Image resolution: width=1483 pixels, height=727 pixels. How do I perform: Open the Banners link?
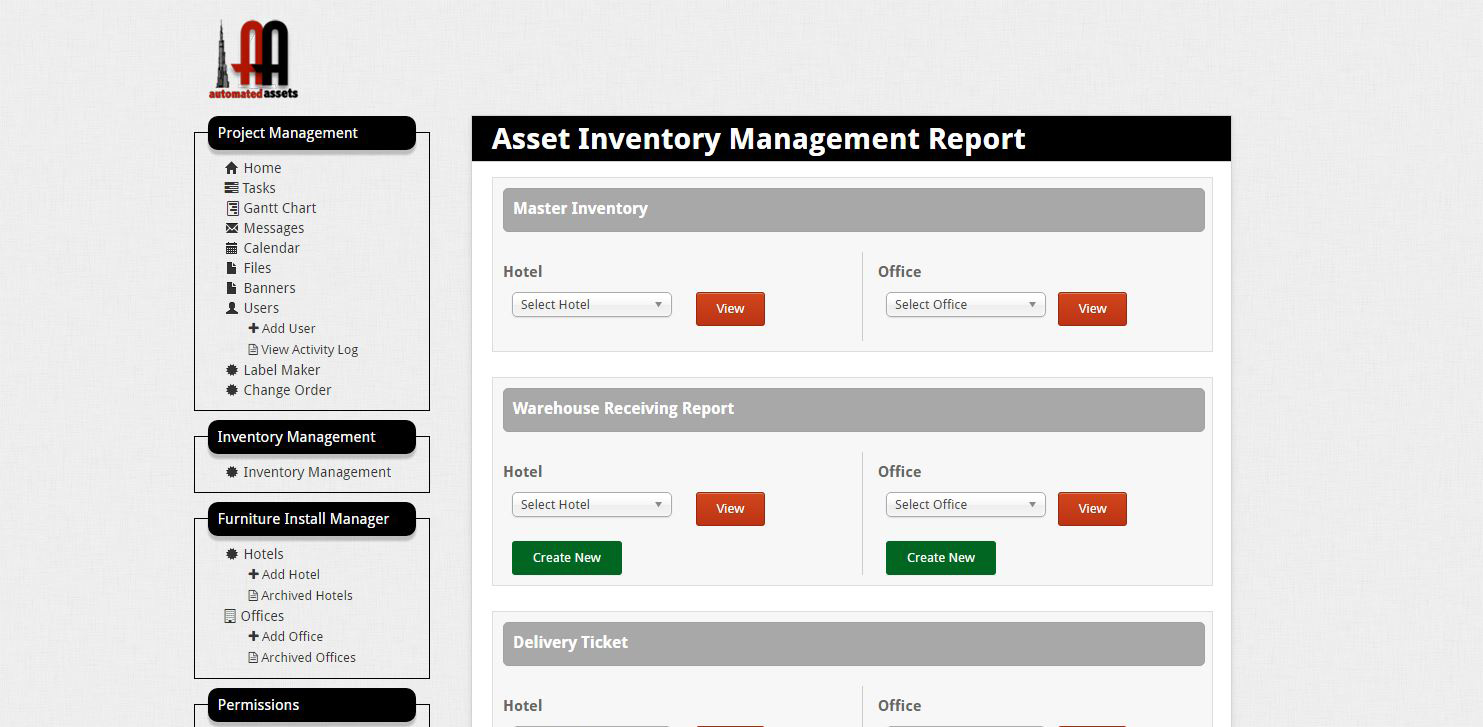pos(269,288)
